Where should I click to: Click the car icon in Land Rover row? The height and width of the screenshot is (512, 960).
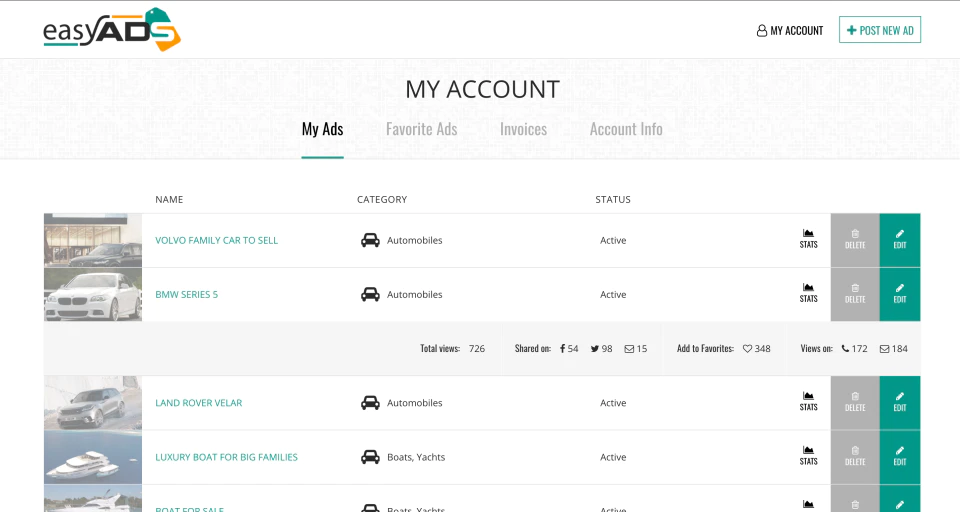tap(370, 403)
